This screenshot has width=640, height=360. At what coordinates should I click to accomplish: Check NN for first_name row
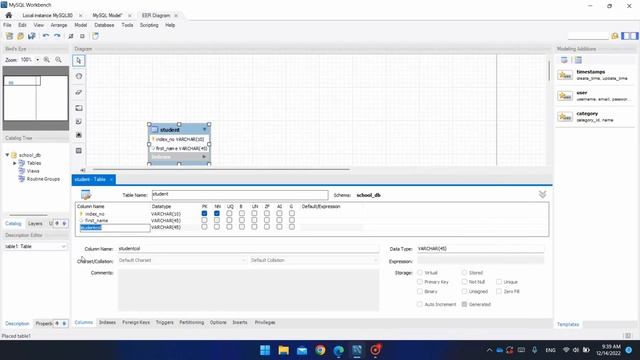[x=217, y=220]
